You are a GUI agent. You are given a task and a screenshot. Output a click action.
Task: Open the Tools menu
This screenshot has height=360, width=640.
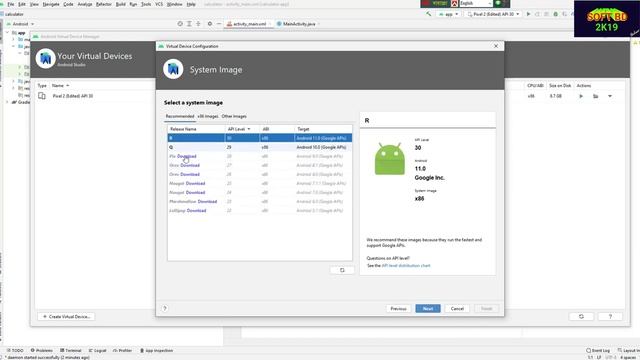[x=146, y=4]
